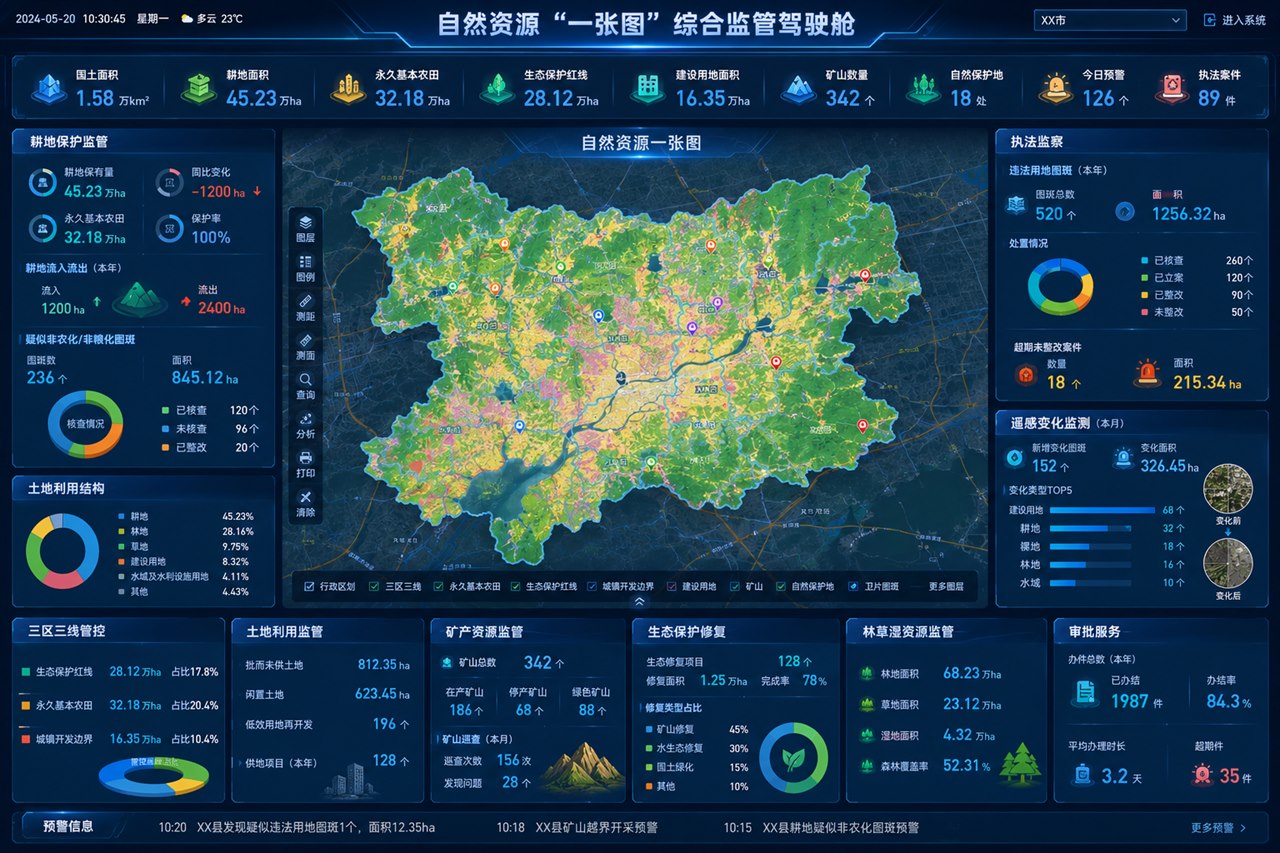Toggle the 城镇开发边界 layer checkbox
This screenshot has height=853, width=1280.
coord(593,586)
